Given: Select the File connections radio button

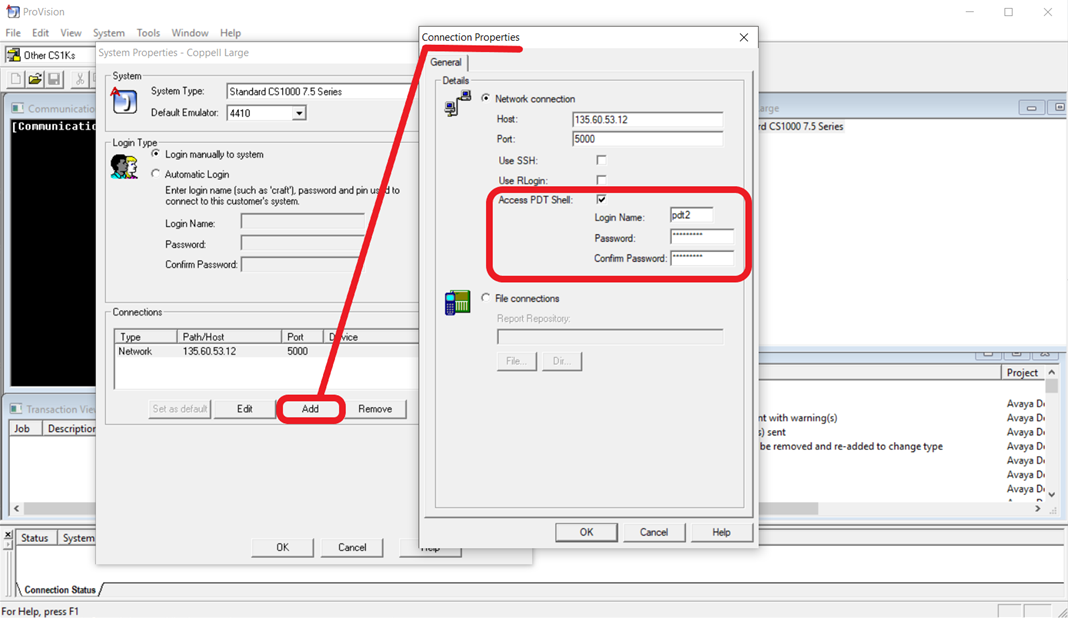Looking at the screenshot, I should point(486,298).
